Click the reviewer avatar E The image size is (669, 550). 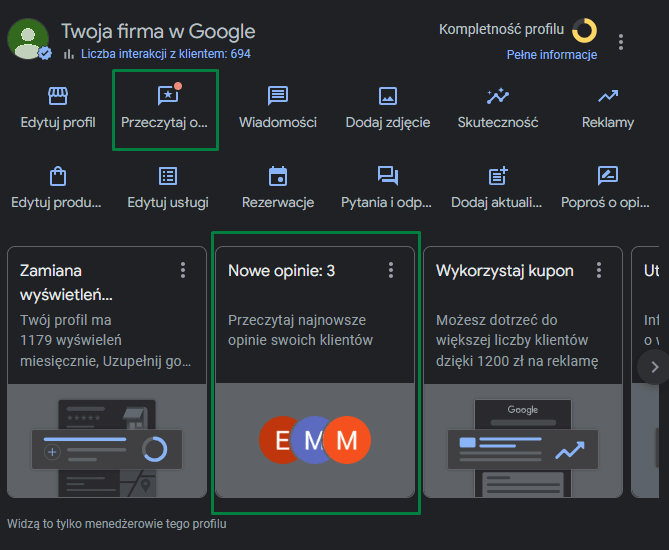pos(277,440)
